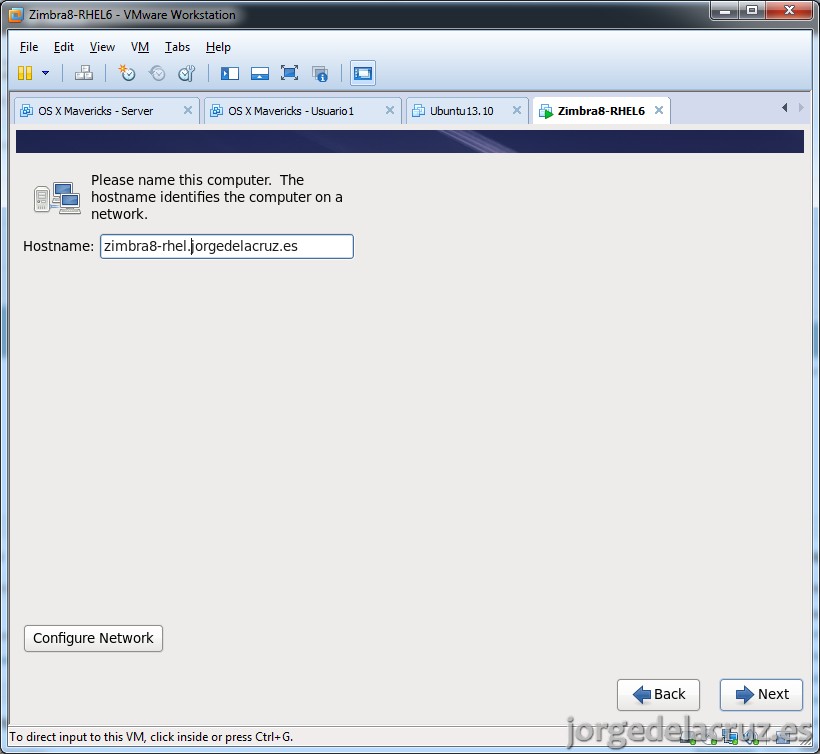Click the Configure Network button
The image size is (820, 754).
pos(93,638)
